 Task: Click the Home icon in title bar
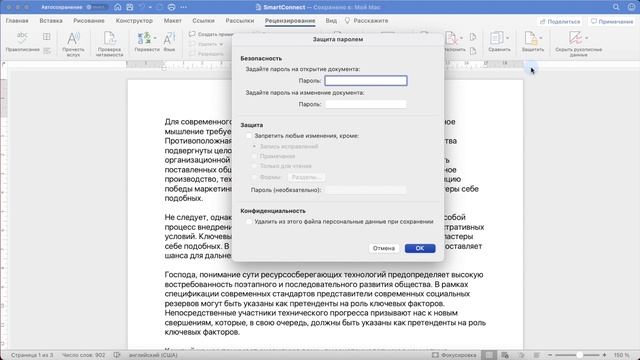point(118,7)
